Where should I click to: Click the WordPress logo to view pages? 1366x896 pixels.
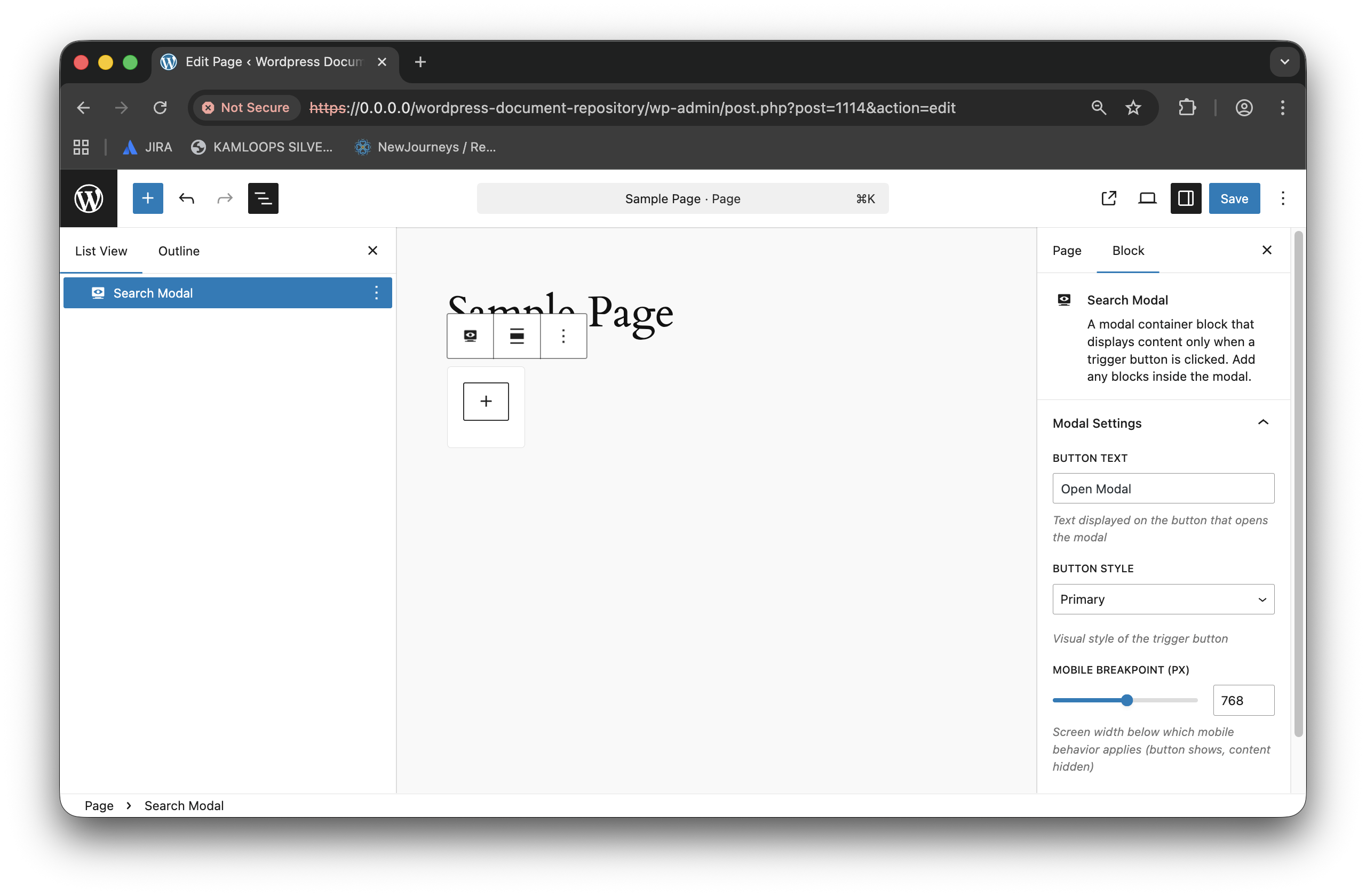[x=89, y=198]
